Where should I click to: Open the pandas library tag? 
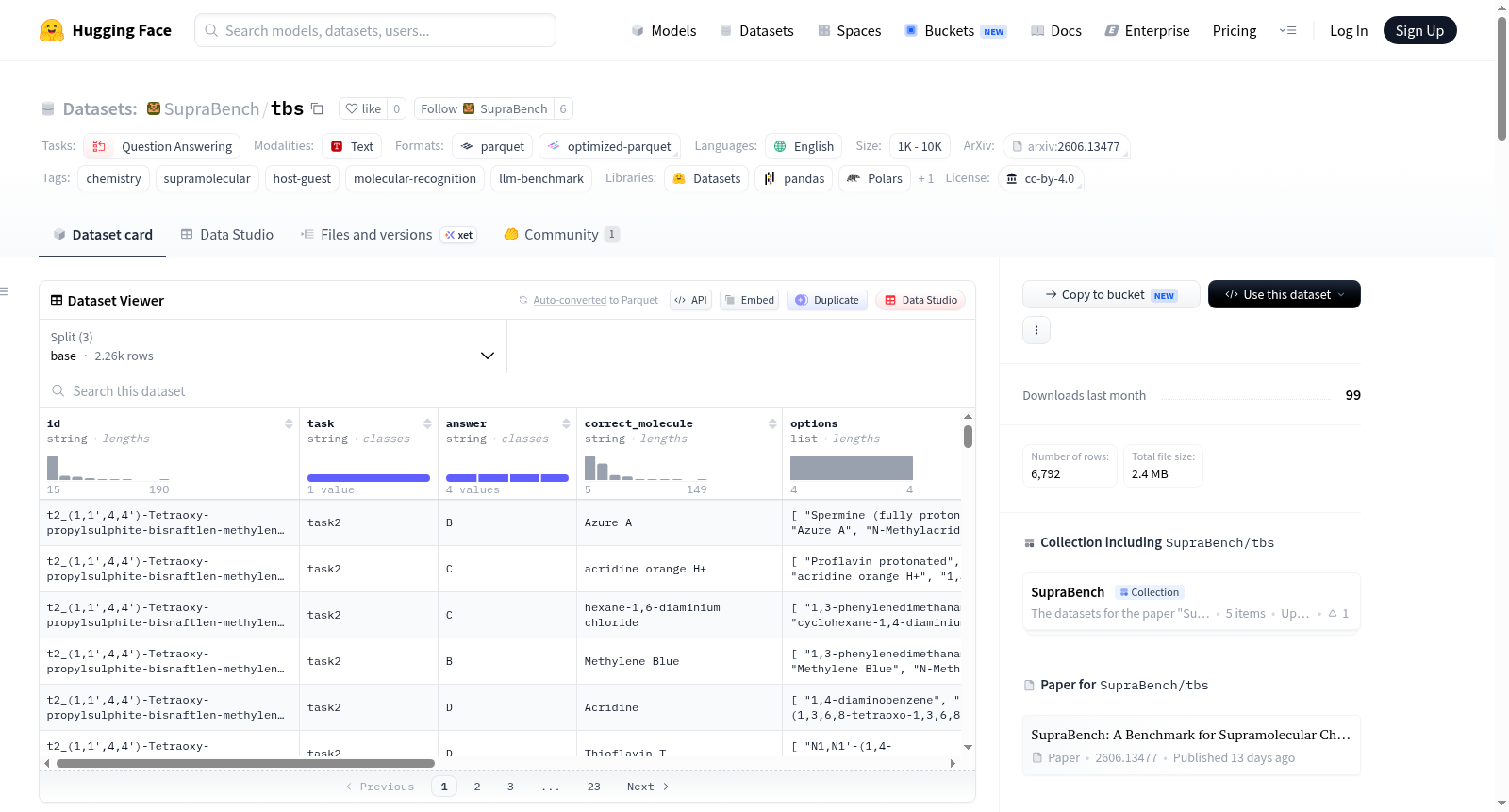(x=793, y=178)
